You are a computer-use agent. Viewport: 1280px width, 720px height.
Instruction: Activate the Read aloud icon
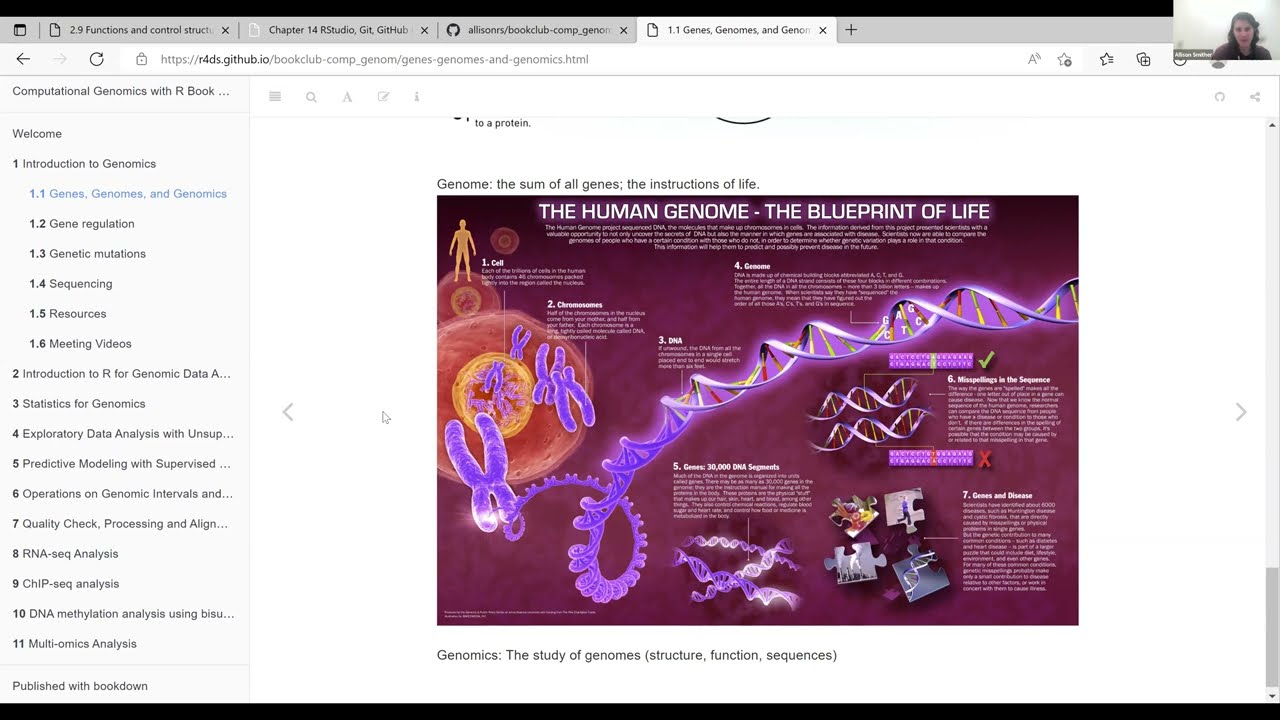pos(1034,59)
